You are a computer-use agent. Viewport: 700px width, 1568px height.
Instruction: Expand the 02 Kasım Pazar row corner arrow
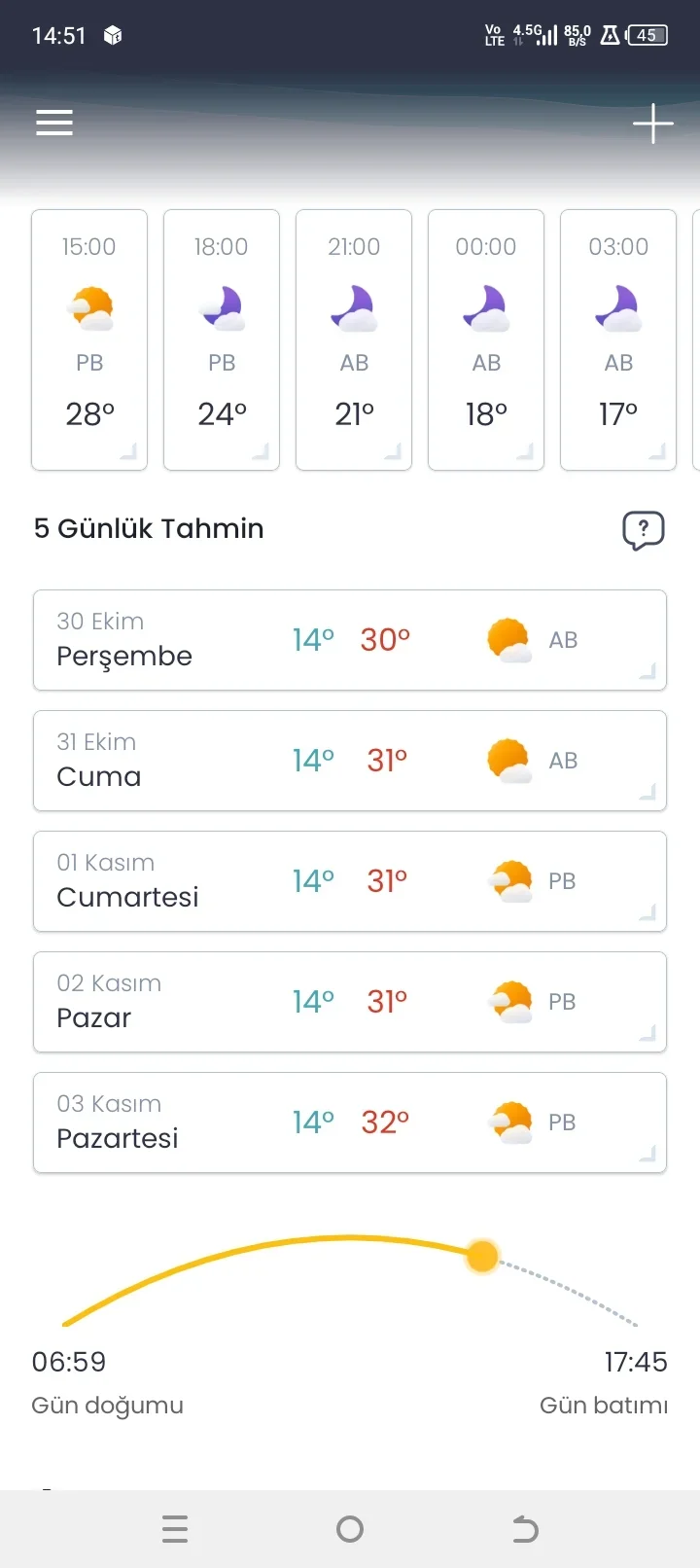[647, 1033]
